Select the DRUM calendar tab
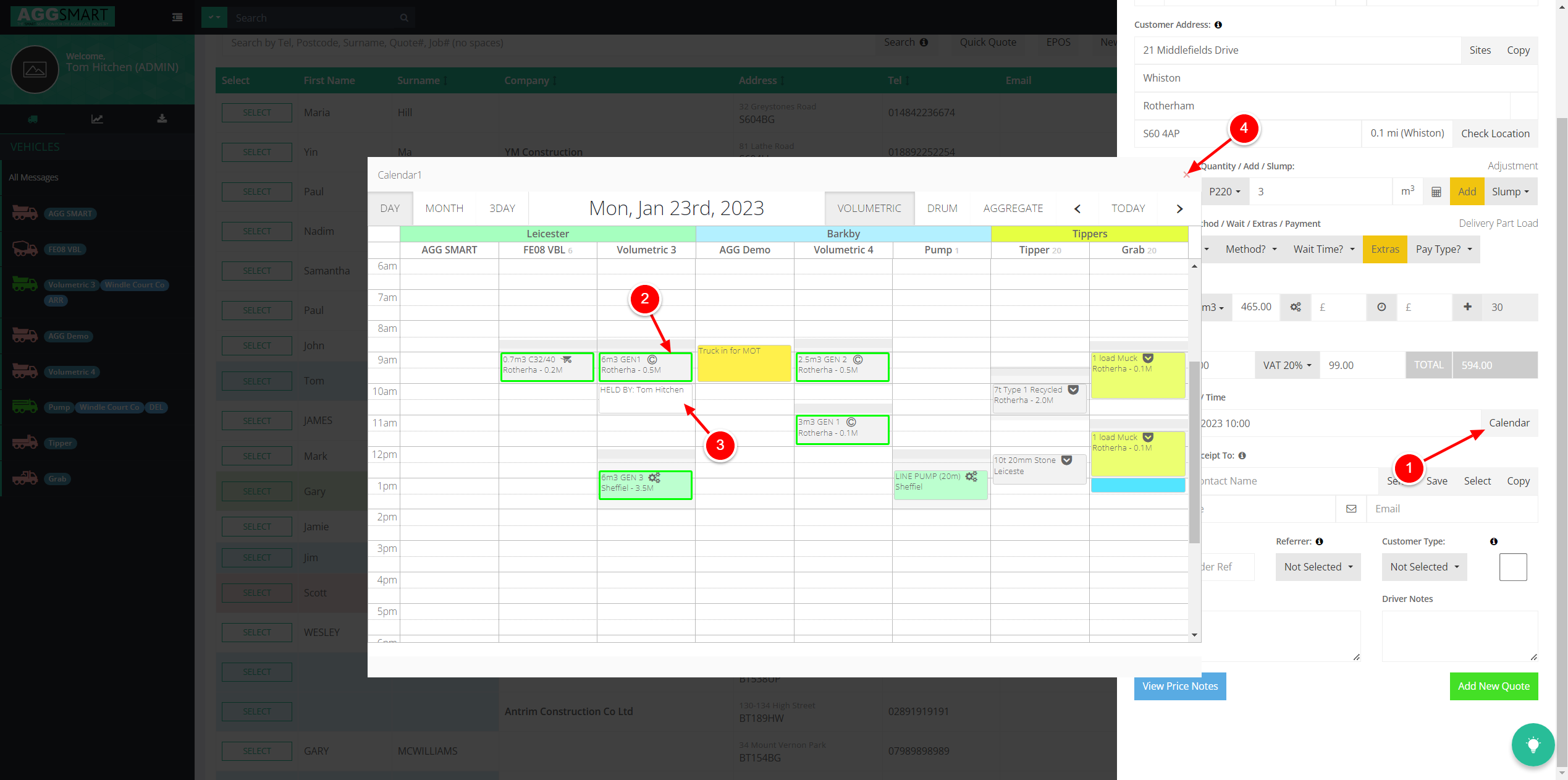The width and height of the screenshot is (1568, 780). [942, 209]
